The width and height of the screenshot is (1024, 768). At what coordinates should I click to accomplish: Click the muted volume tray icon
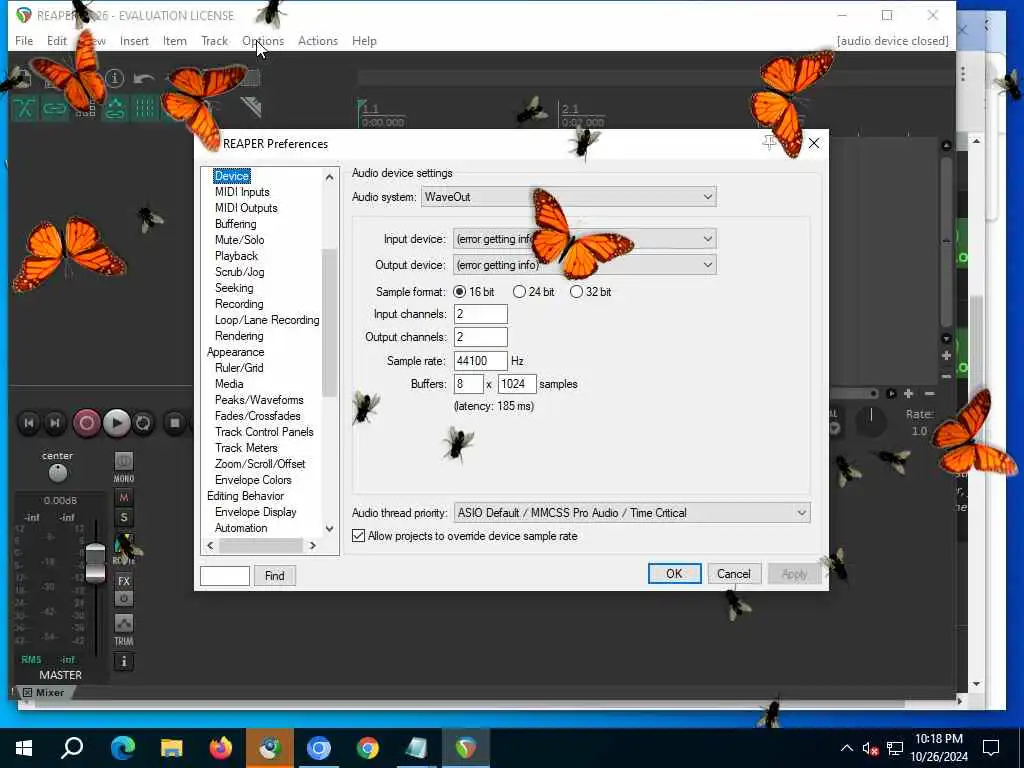point(870,748)
